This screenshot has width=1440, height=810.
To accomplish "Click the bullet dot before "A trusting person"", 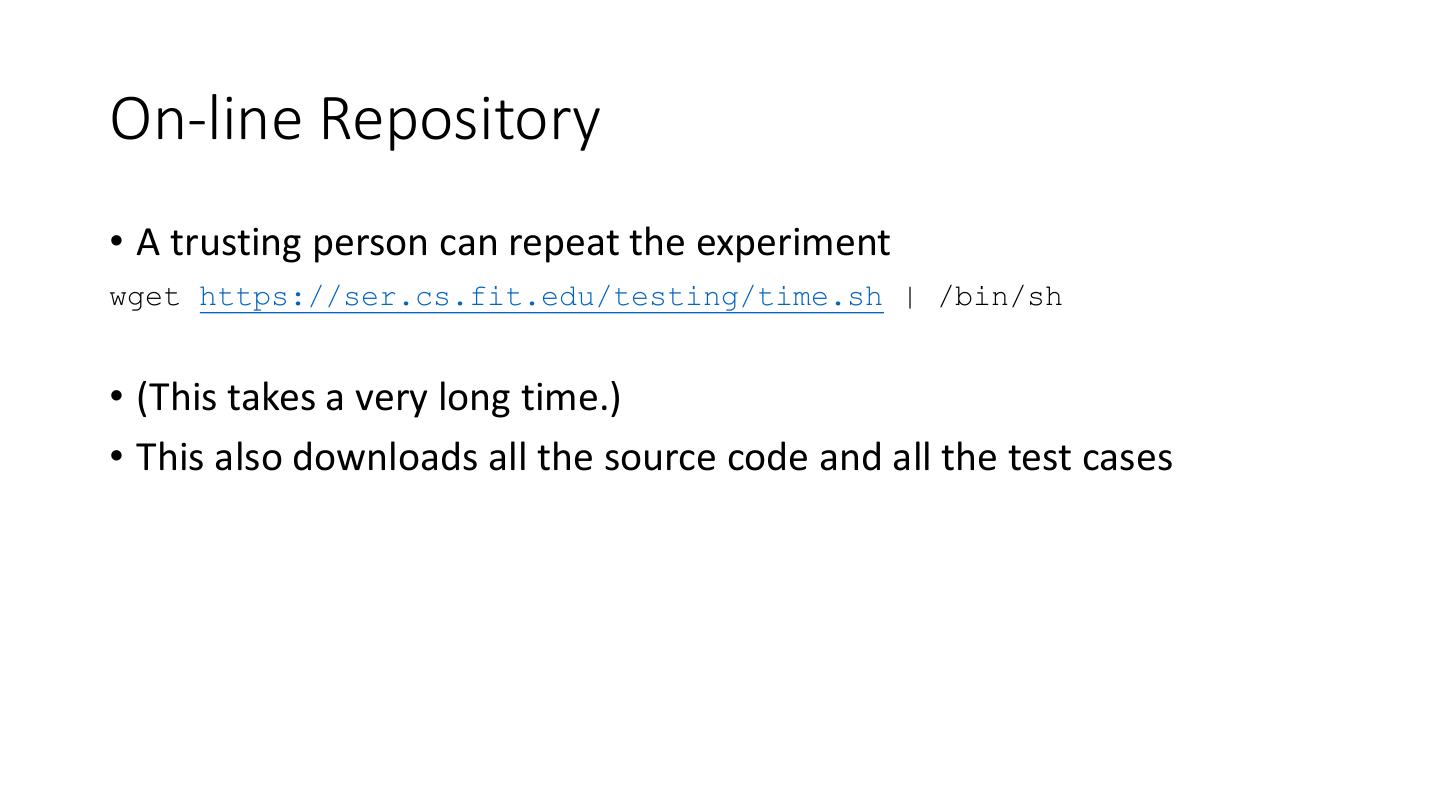I will pos(117,241).
